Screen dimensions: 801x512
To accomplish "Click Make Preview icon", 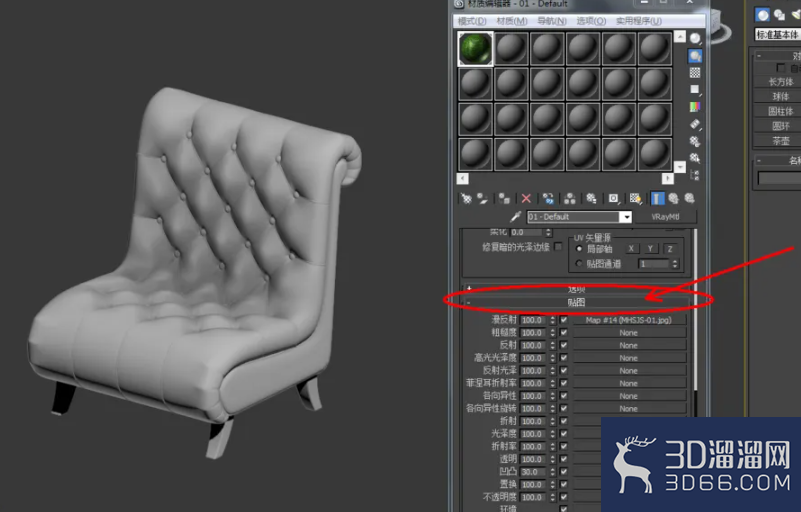I will pos(695,124).
